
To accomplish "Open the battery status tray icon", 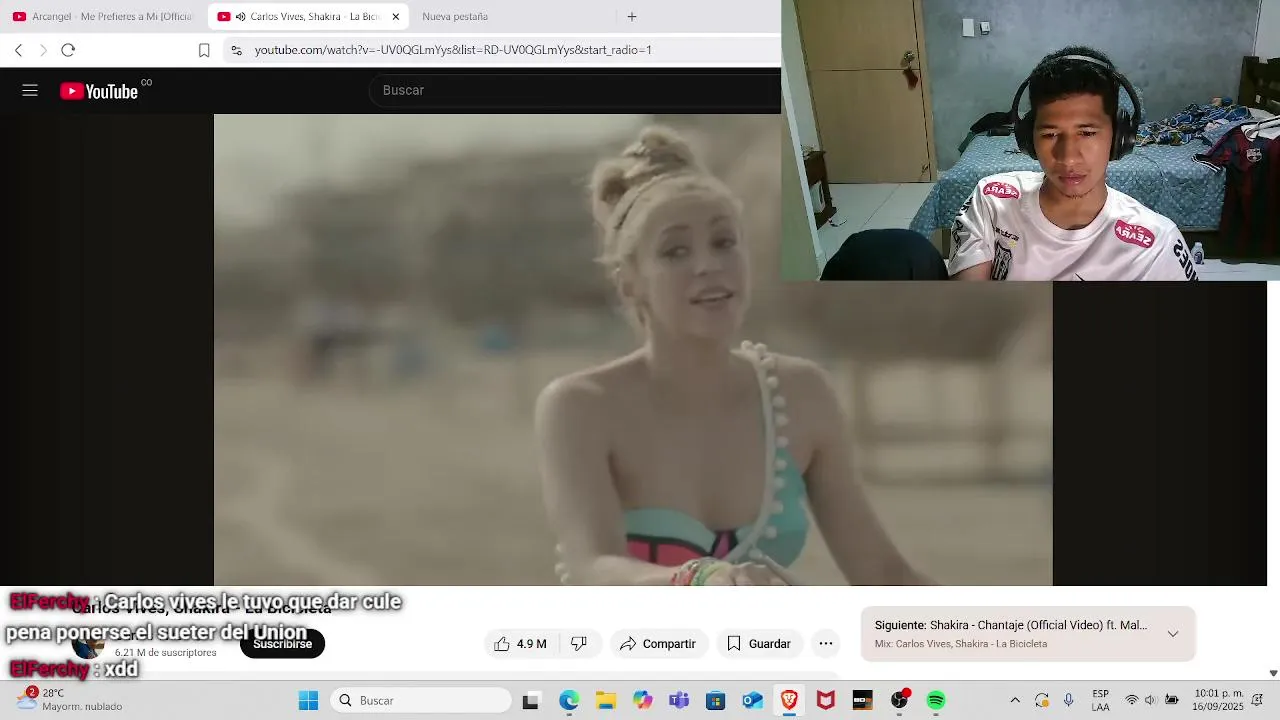I will click(x=1172, y=700).
